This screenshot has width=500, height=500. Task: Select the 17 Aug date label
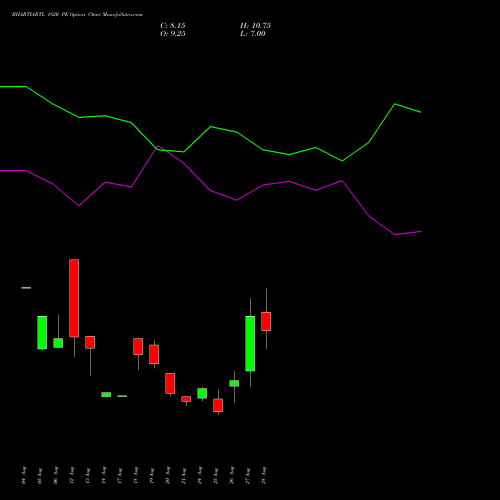[120, 475]
